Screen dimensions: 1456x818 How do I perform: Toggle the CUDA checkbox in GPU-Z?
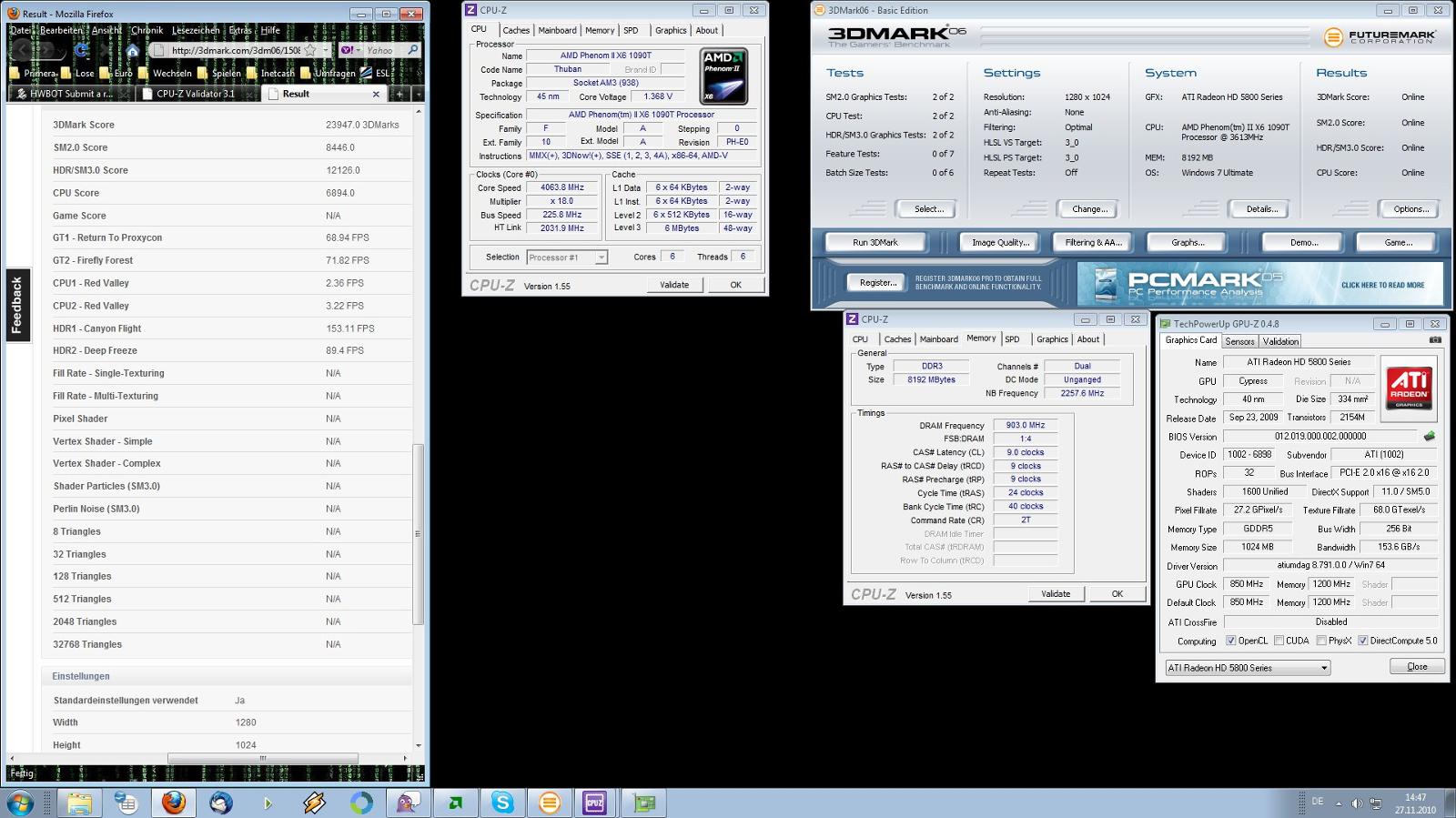[x=1279, y=641]
